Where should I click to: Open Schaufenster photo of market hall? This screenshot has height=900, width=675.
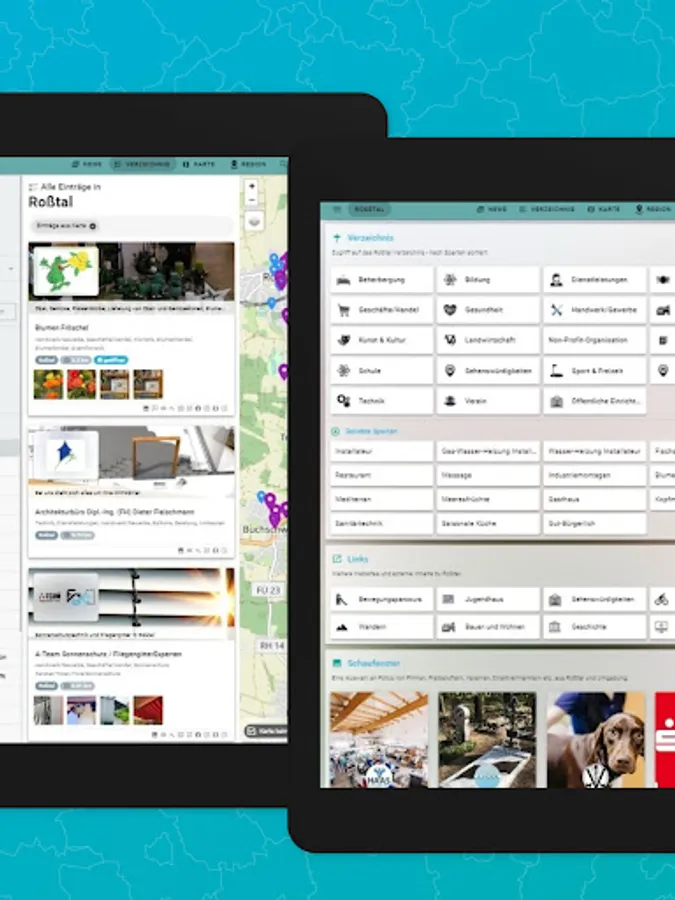[379, 739]
